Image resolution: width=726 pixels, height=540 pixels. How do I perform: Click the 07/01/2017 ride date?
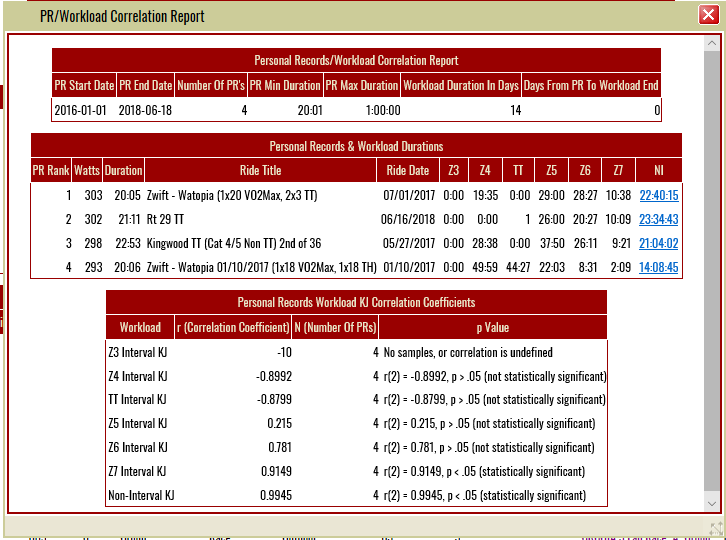tap(409, 195)
